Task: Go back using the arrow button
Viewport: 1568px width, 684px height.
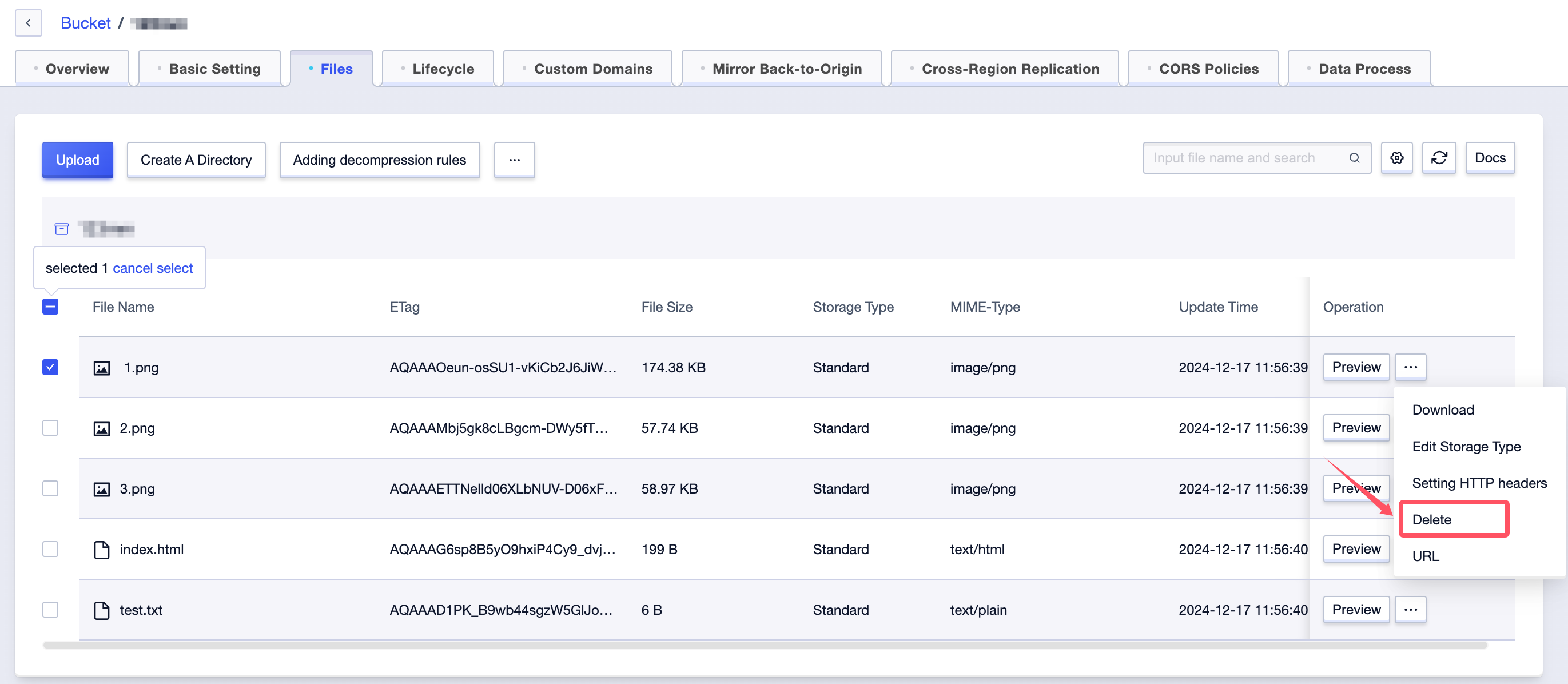Action: 28,23
